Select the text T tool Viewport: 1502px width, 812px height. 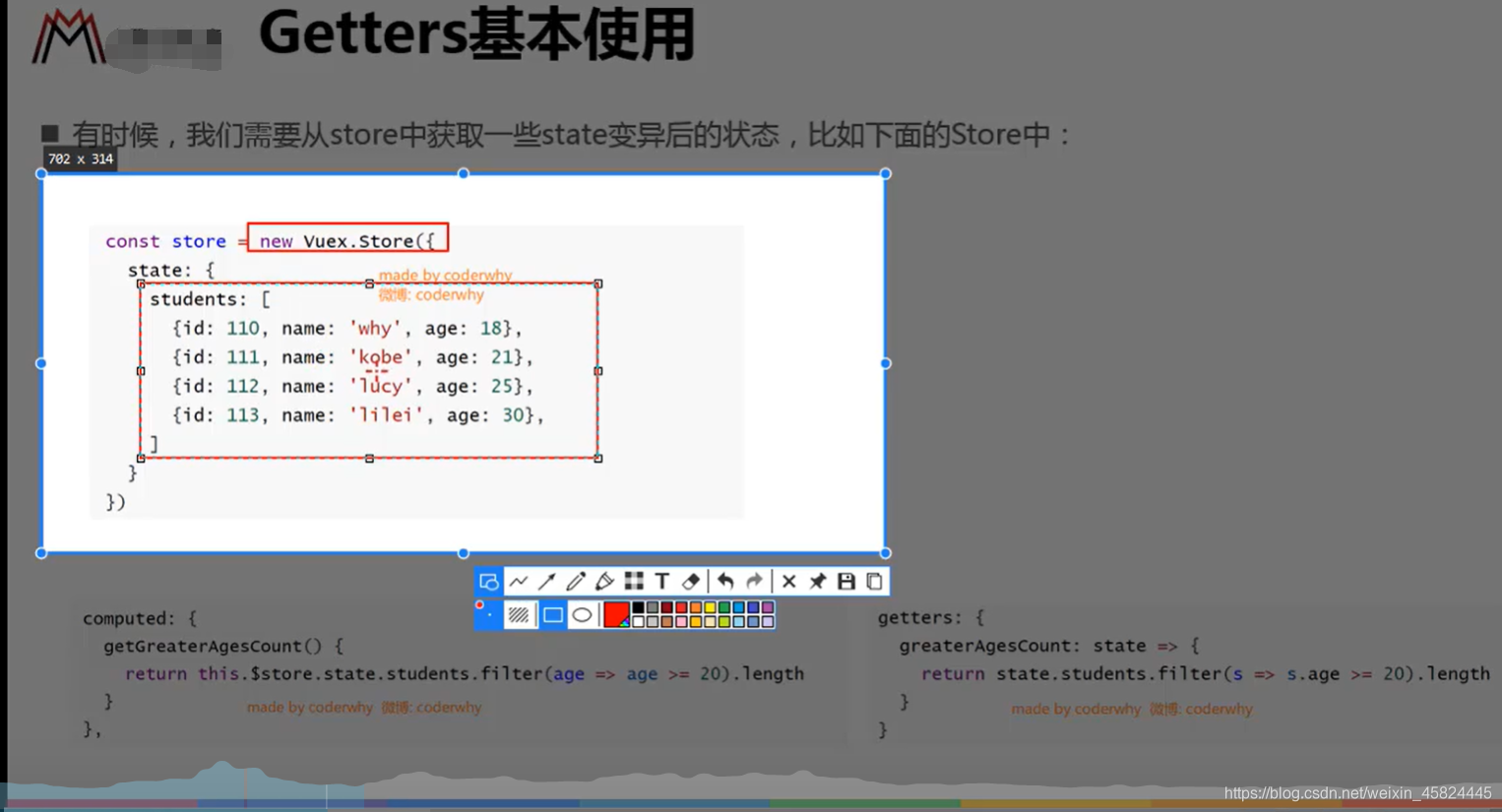tap(662, 582)
